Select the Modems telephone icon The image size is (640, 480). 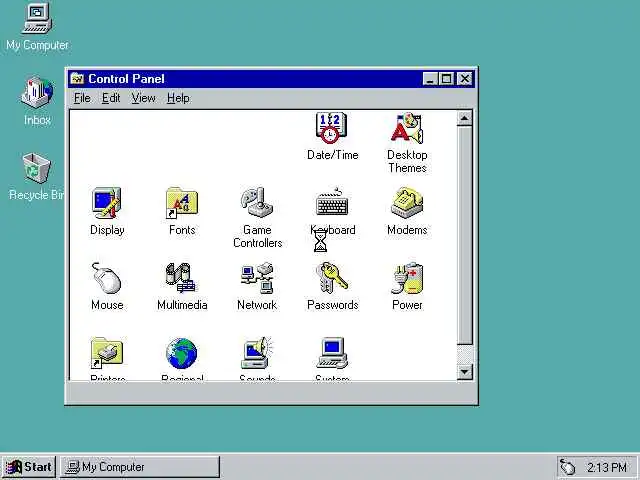(x=407, y=203)
